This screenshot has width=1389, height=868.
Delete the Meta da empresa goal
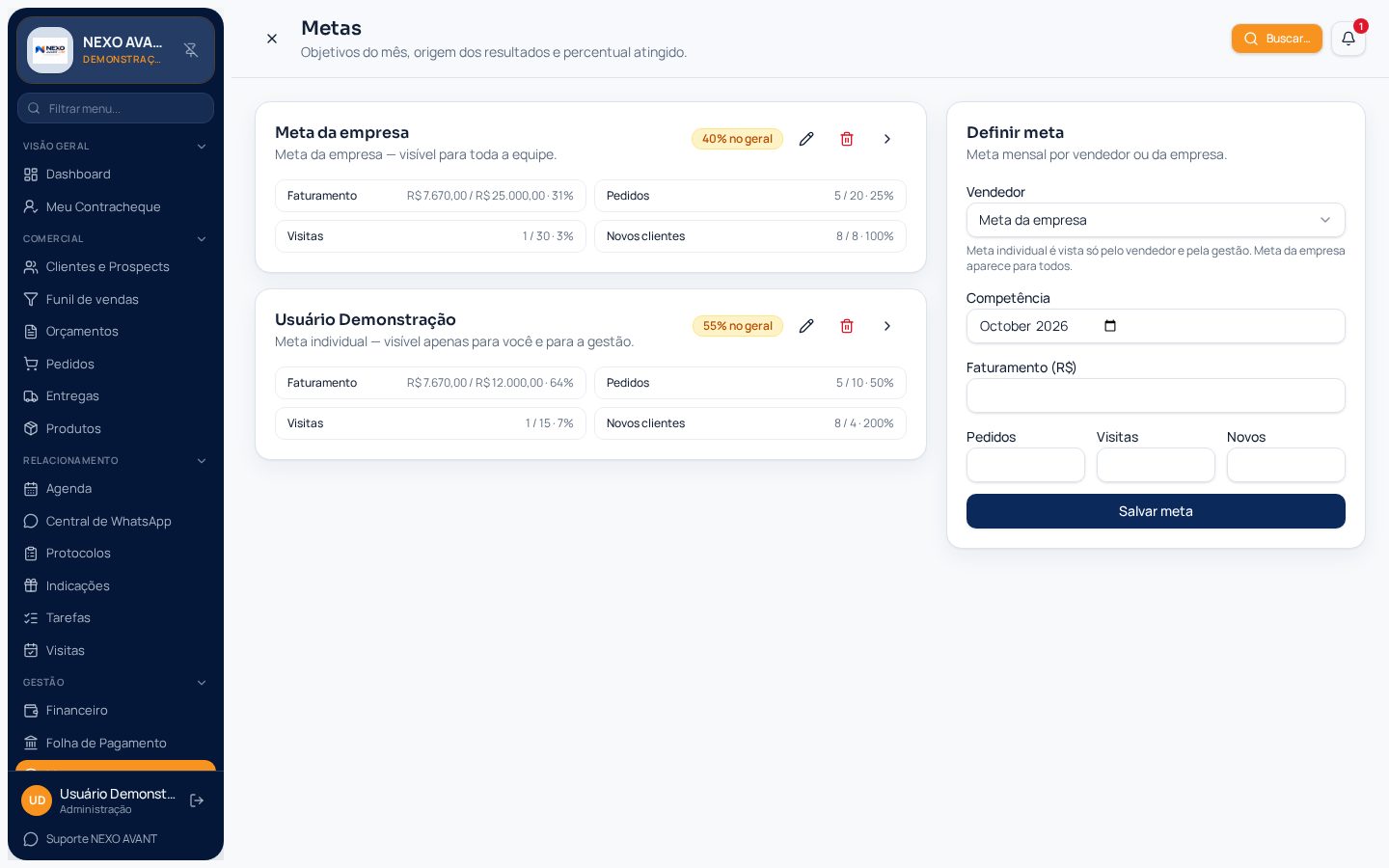pyautogui.click(x=847, y=139)
